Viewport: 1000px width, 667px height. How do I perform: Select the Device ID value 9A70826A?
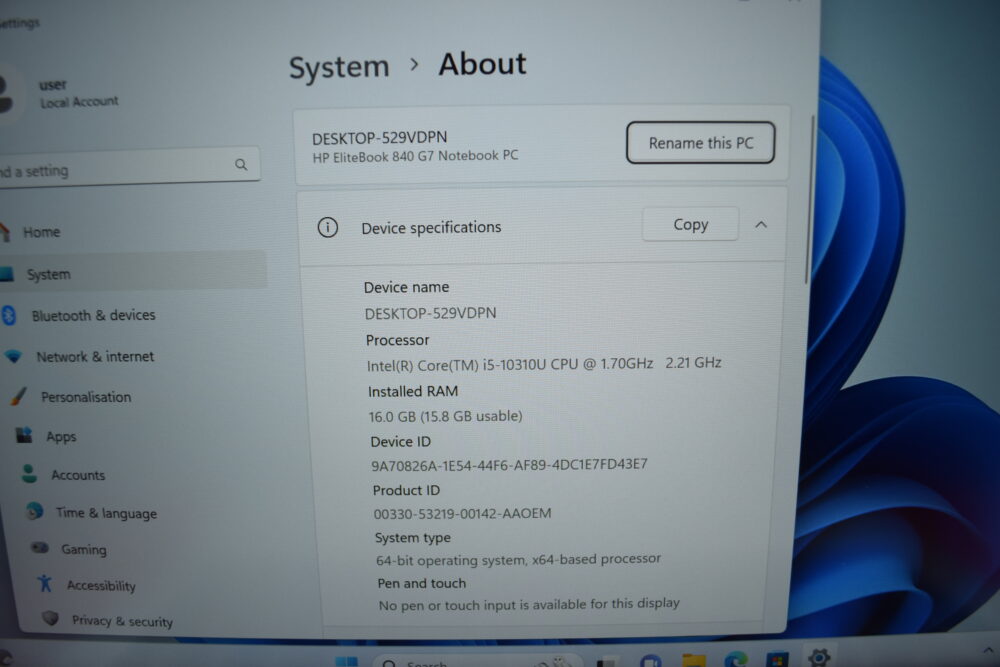pyautogui.click(x=509, y=465)
